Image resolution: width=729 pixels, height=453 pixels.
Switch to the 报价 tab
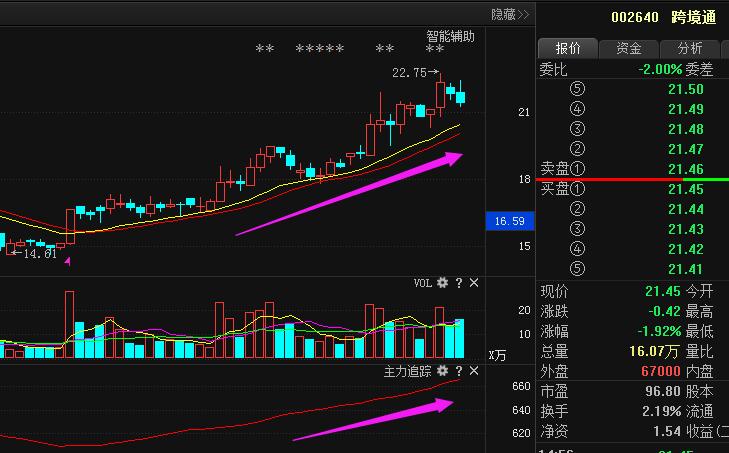568,48
